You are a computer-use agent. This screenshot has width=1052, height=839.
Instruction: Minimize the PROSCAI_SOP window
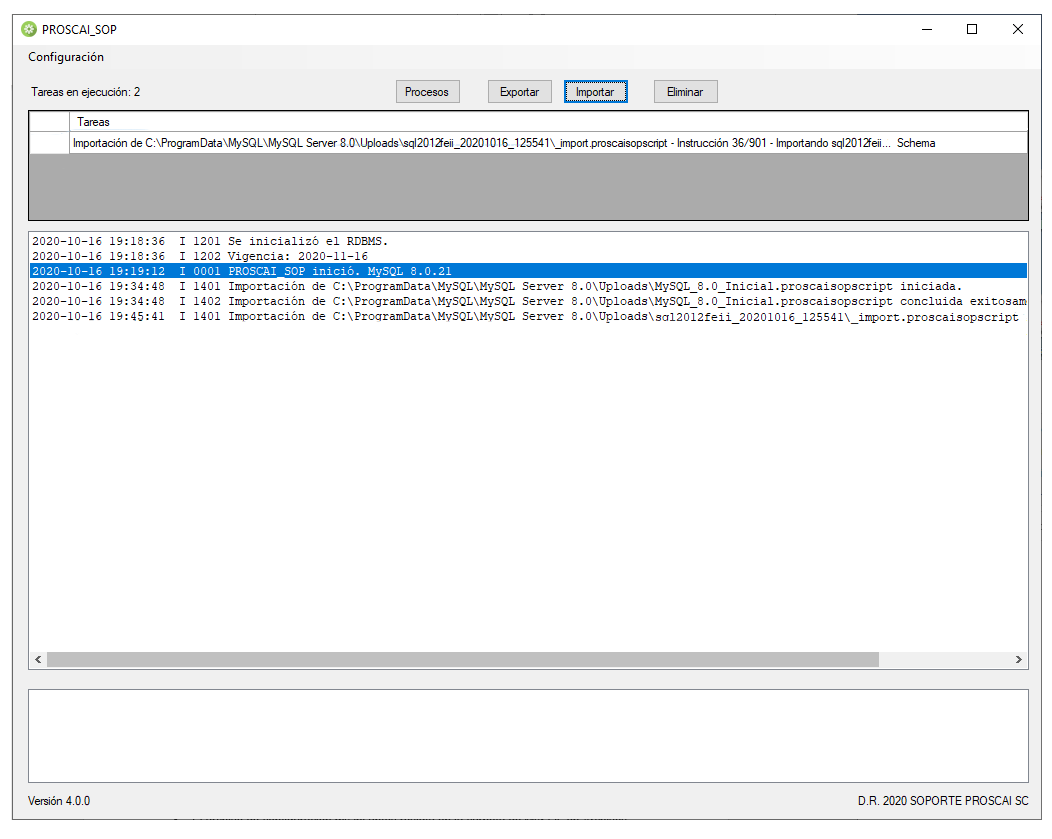click(927, 30)
